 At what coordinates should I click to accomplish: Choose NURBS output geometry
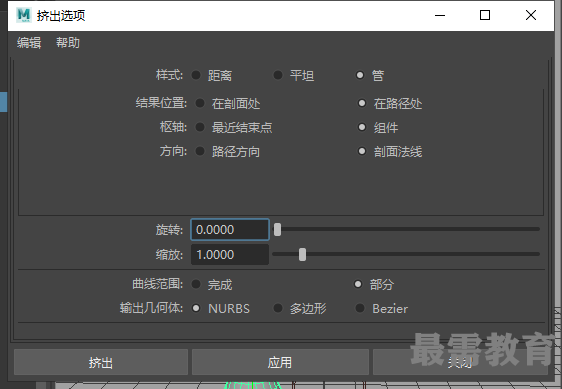pyautogui.click(x=196, y=308)
